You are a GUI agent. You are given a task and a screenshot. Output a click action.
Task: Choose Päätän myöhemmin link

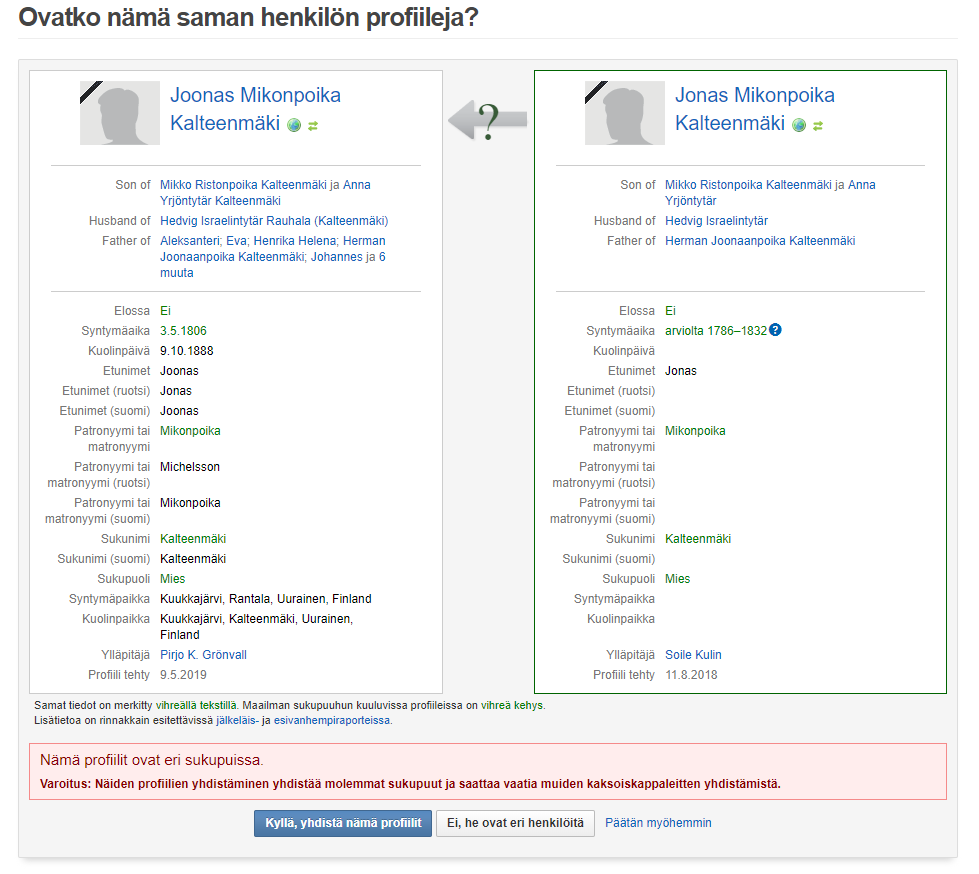[x=658, y=823]
